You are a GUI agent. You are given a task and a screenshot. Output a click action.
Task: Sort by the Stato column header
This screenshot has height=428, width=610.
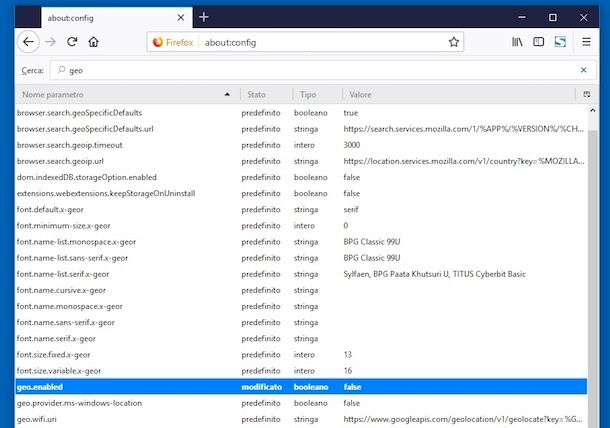[x=266, y=95]
